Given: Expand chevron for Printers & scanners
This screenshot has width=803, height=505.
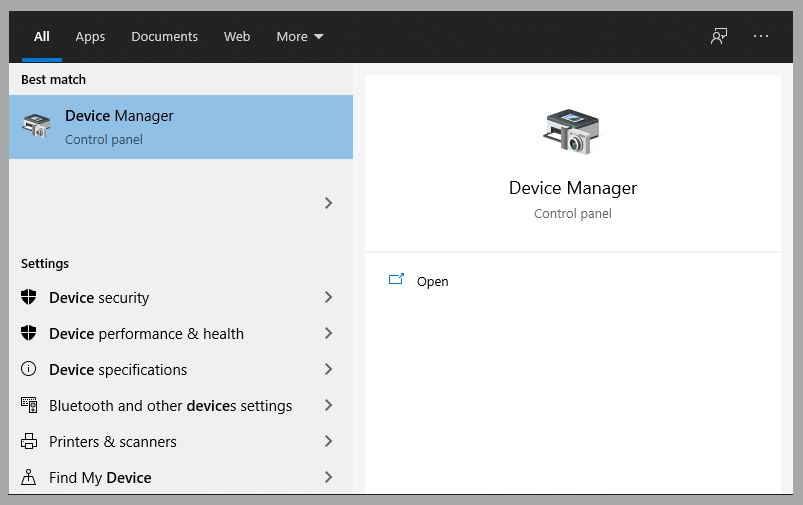Looking at the screenshot, I should (329, 441).
